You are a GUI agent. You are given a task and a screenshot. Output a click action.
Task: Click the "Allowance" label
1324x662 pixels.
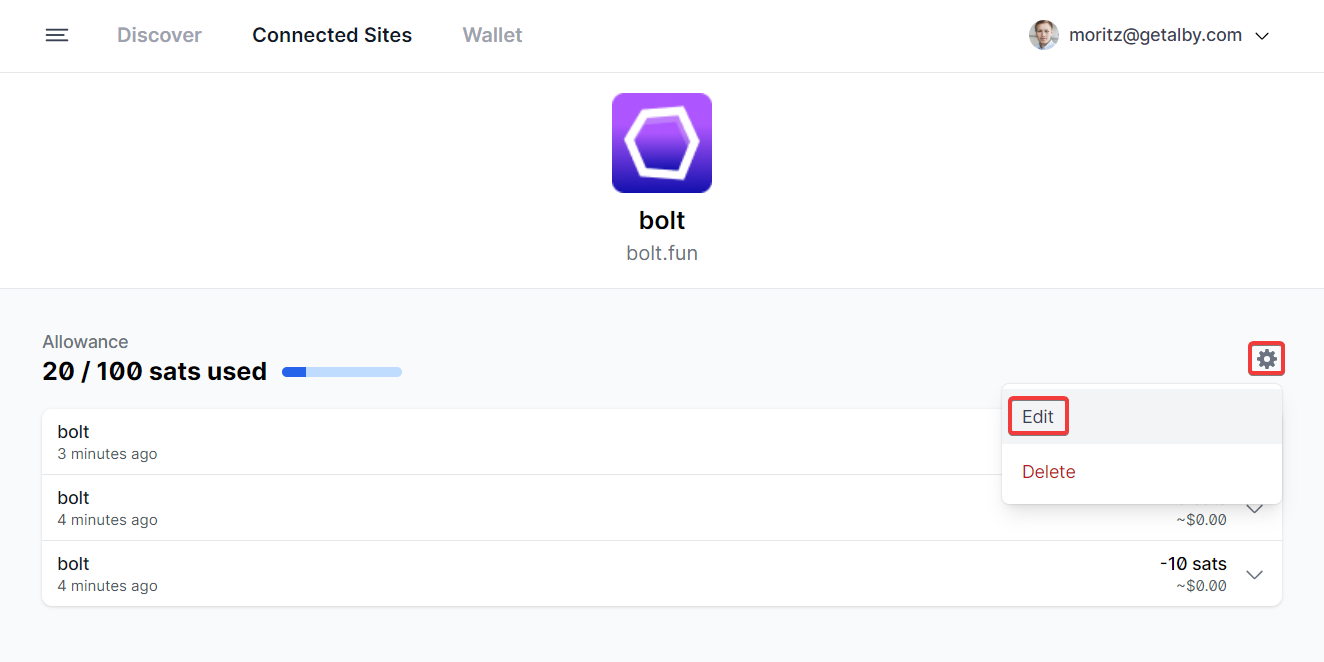point(85,342)
